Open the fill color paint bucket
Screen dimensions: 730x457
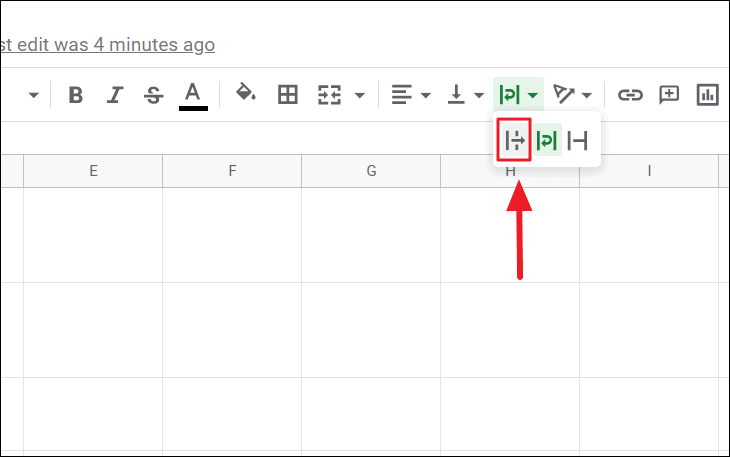(x=245, y=95)
